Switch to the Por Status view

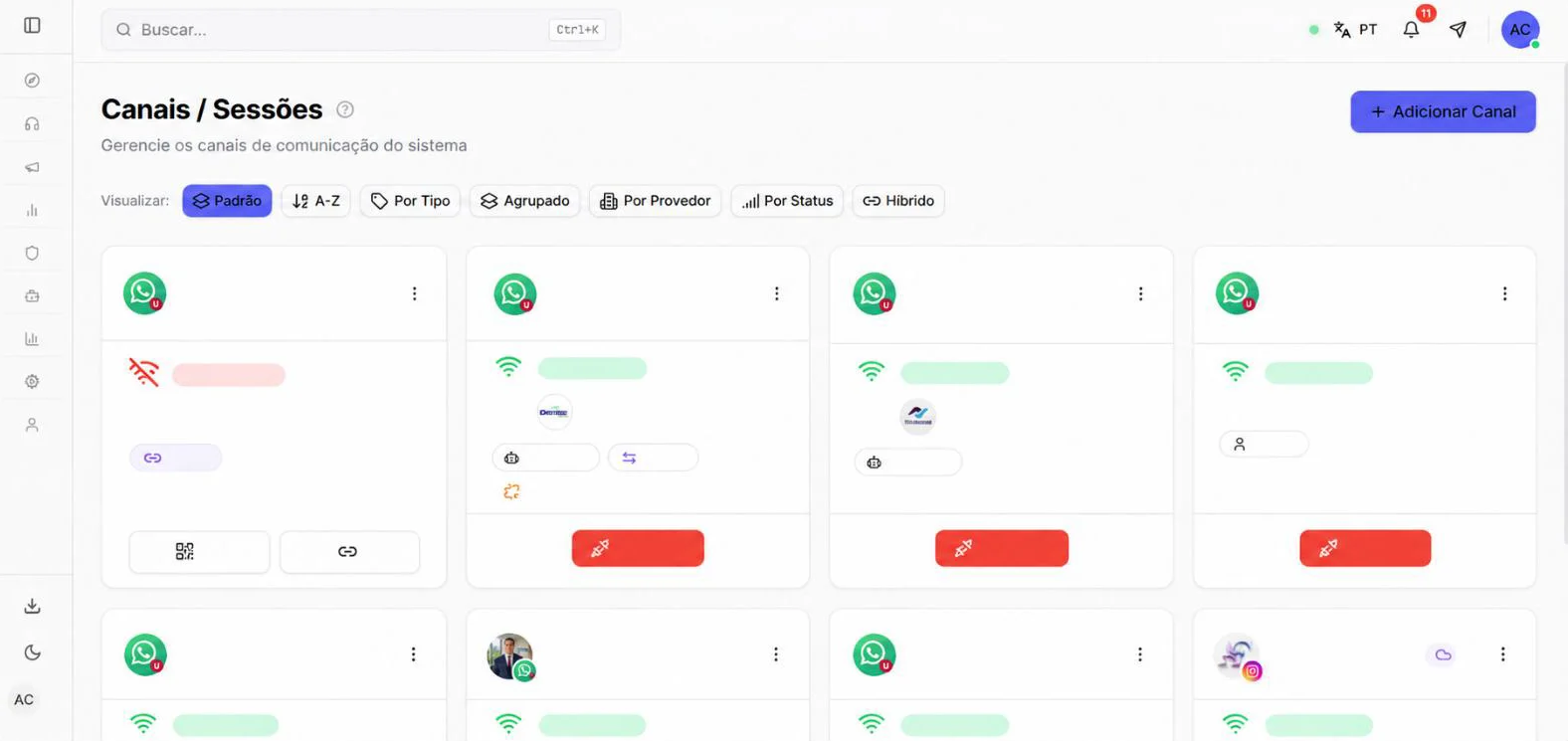point(788,201)
